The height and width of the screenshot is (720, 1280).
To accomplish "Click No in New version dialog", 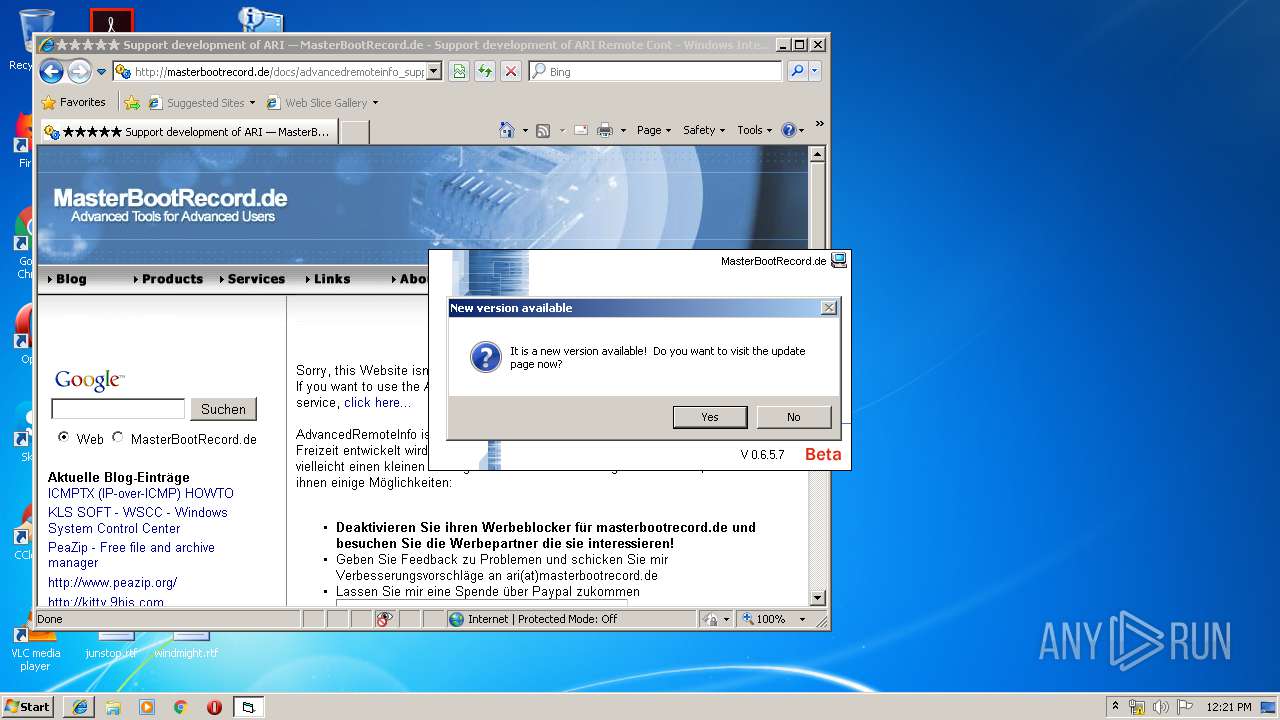I will pos(794,417).
